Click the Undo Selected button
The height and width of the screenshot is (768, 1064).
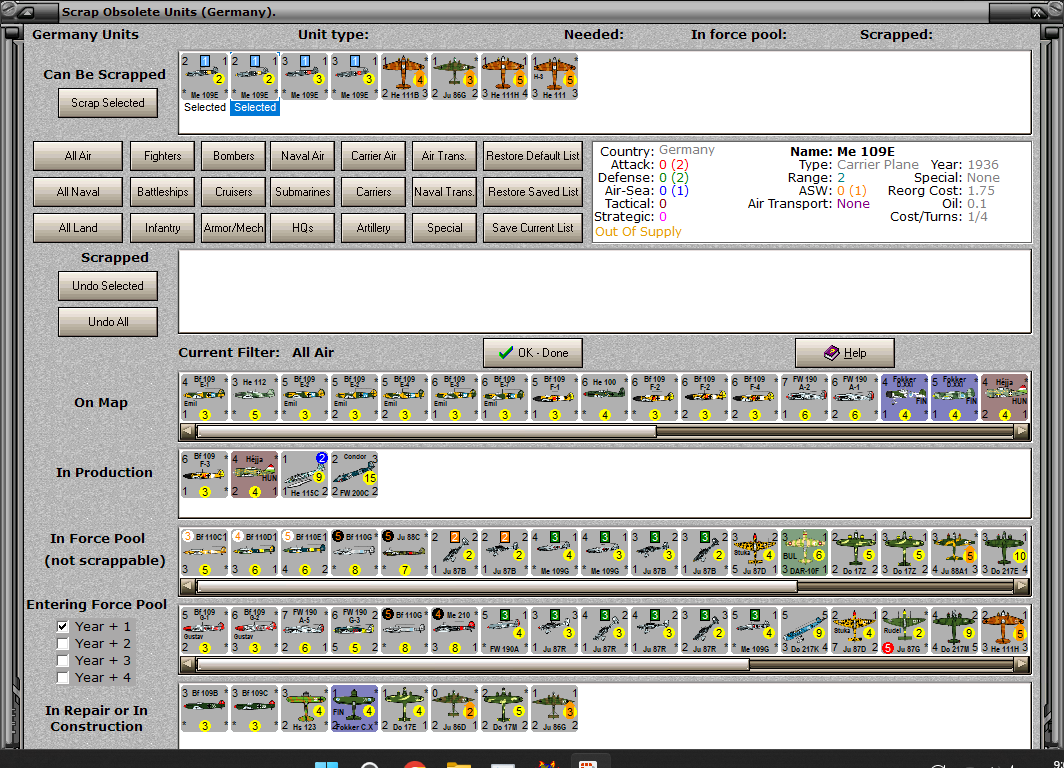pyautogui.click(x=108, y=286)
